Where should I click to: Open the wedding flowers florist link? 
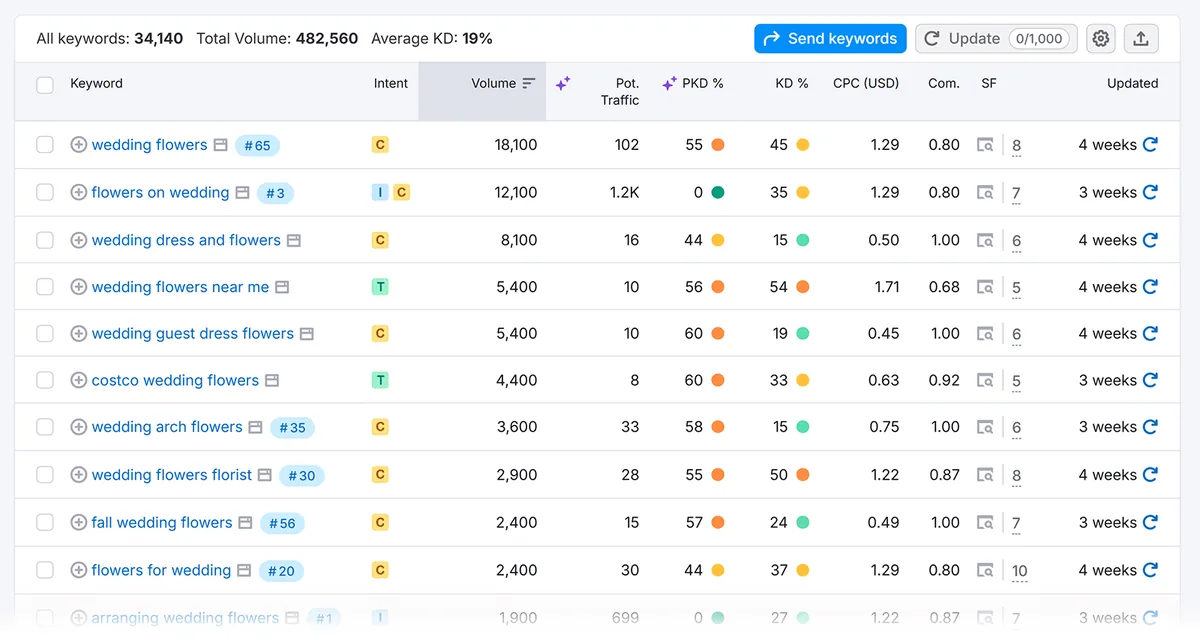[x=172, y=475]
